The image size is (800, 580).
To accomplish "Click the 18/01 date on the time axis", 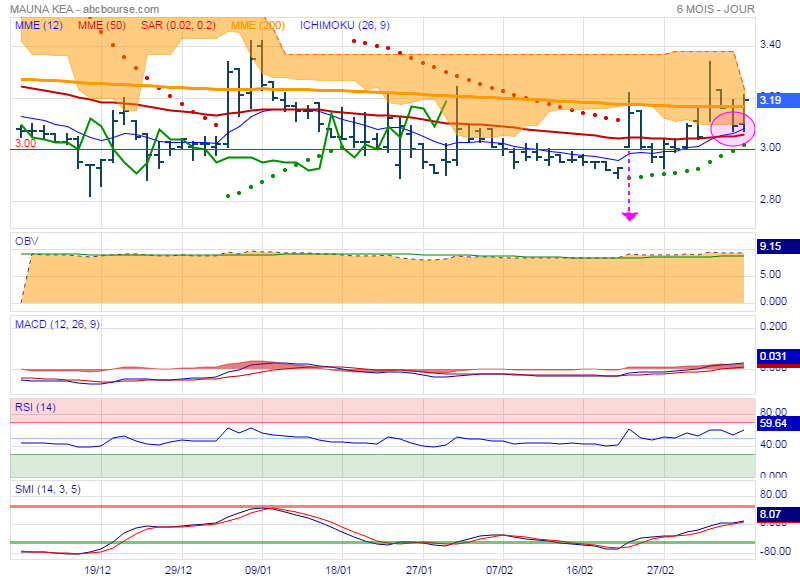I will (x=339, y=570).
